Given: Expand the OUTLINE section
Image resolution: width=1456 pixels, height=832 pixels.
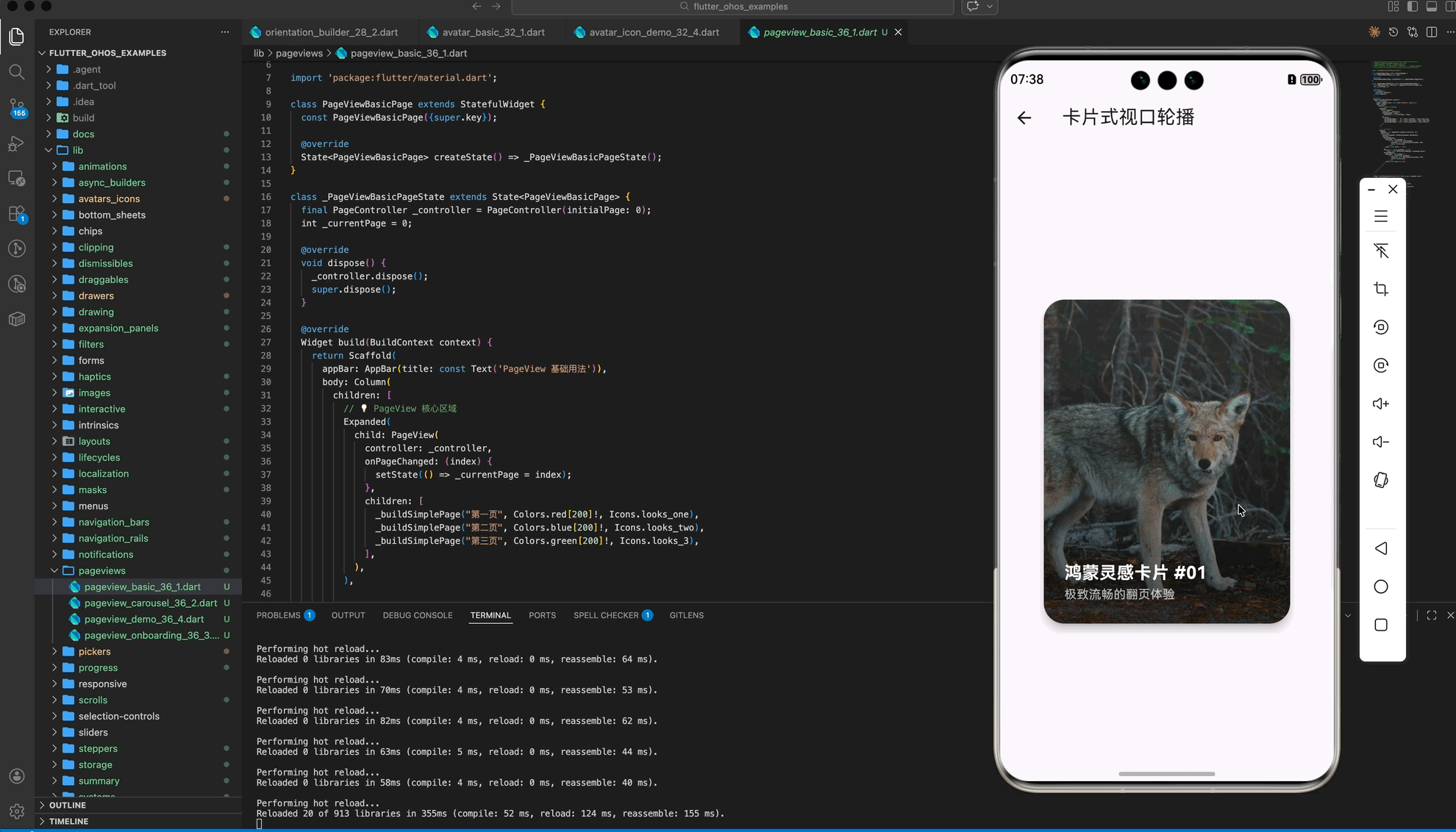Looking at the screenshot, I should tap(68, 805).
